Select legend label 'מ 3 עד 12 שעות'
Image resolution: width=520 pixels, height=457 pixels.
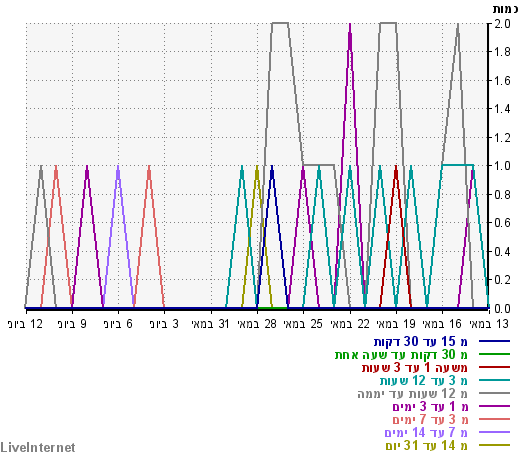coord(423,380)
